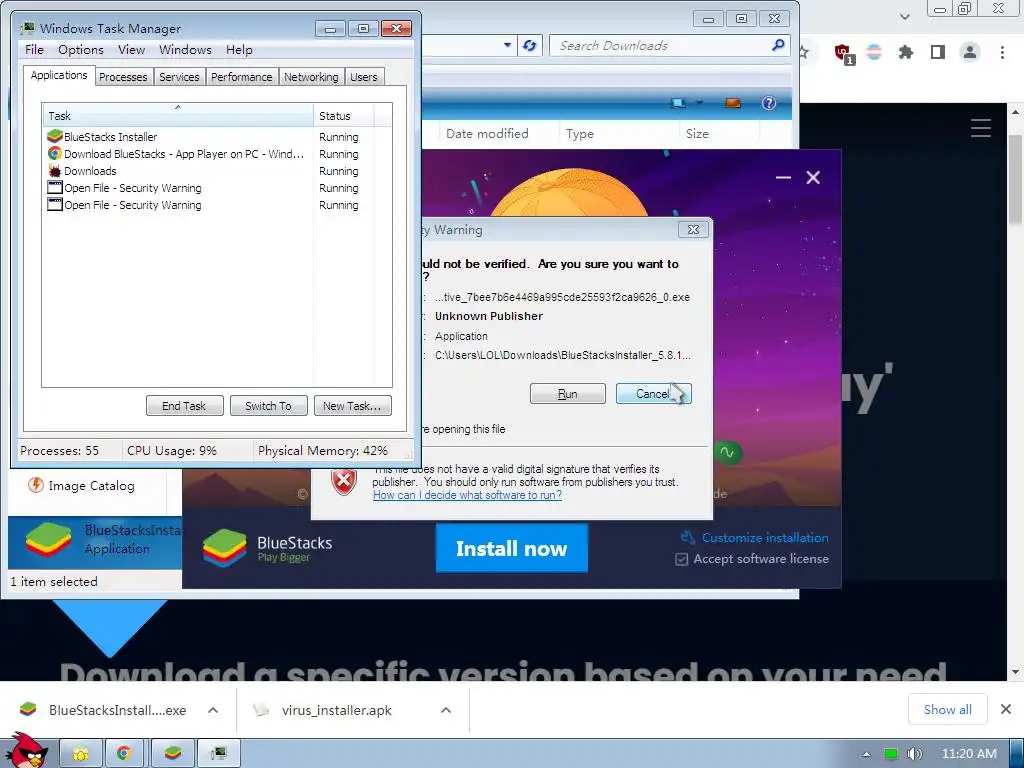Sort tasks by the Status column header

point(344,116)
